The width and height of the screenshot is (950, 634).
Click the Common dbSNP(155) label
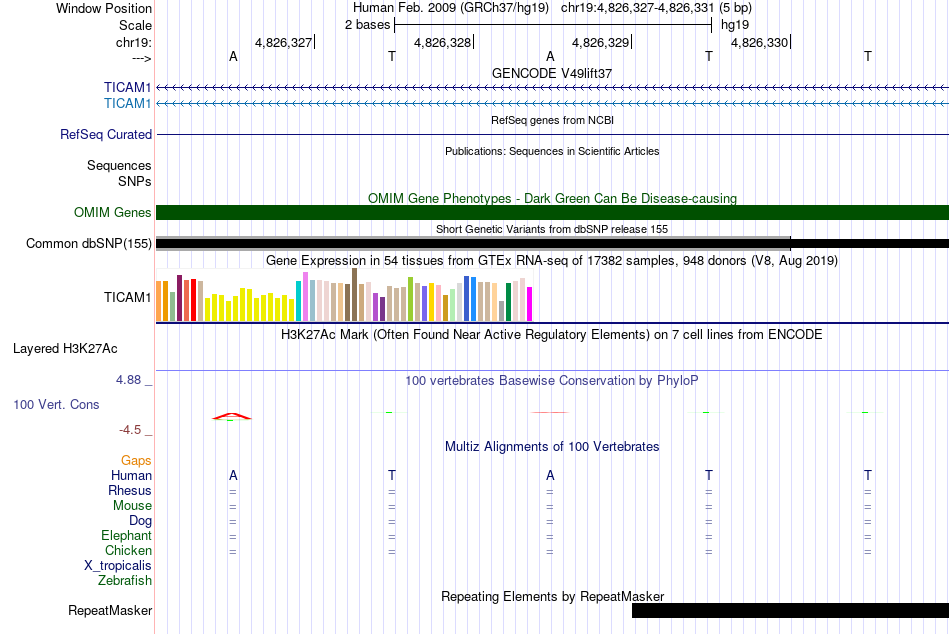(88, 244)
